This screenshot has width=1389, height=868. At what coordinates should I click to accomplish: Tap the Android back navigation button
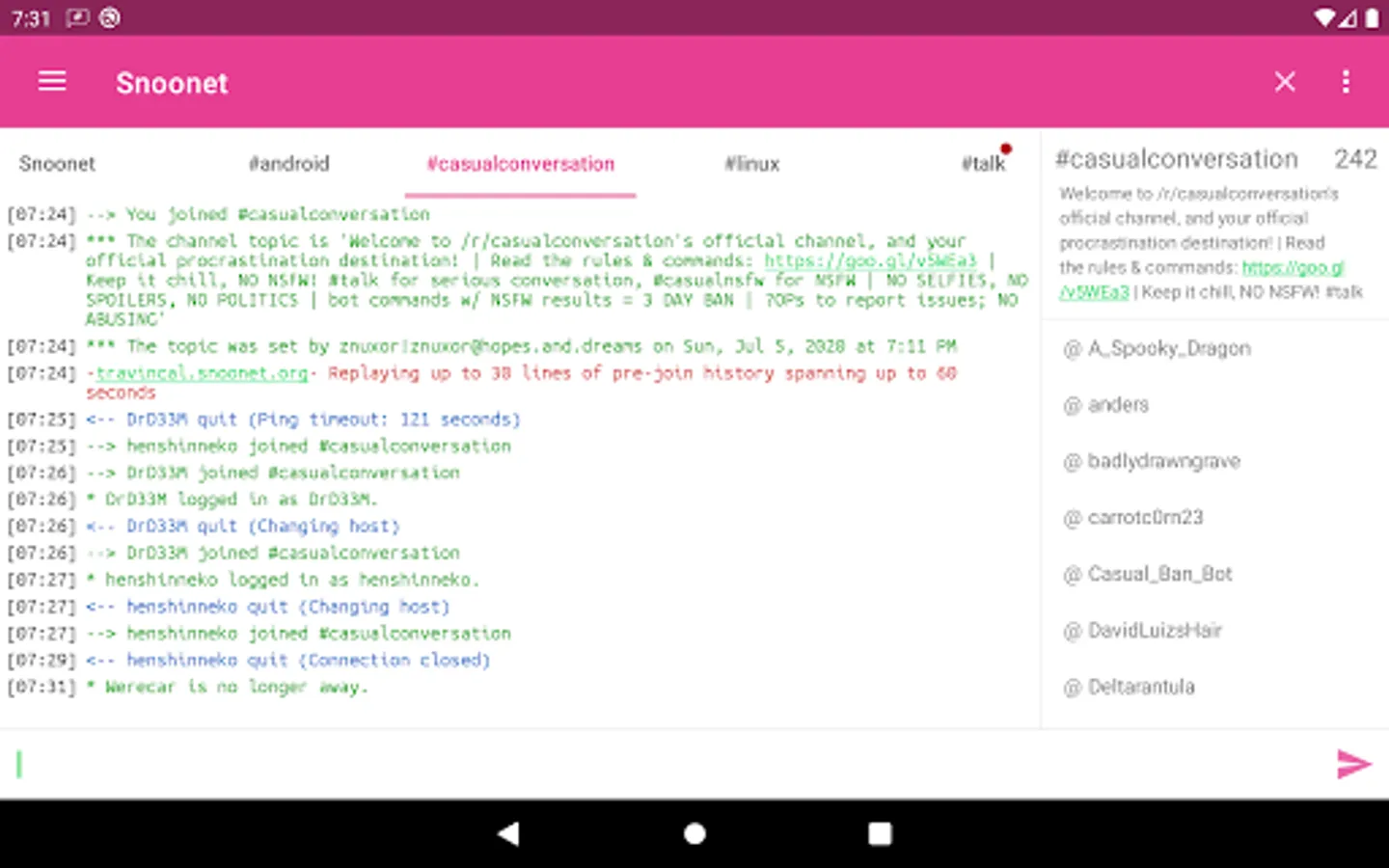[508, 833]
